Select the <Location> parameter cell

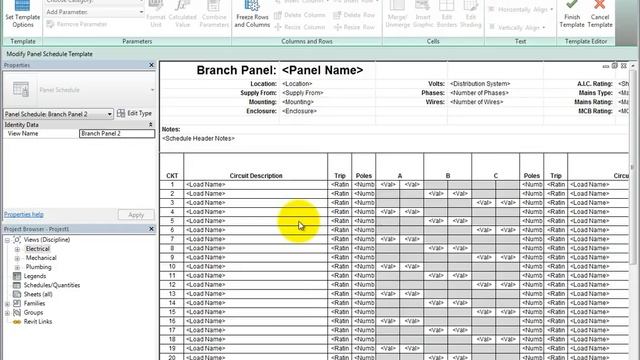point(297,84)
